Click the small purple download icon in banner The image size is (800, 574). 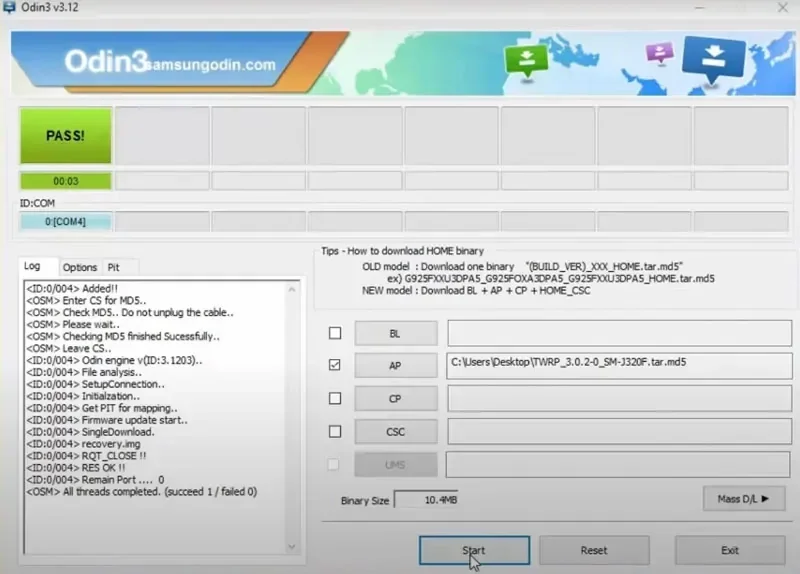tap(660, 53)
